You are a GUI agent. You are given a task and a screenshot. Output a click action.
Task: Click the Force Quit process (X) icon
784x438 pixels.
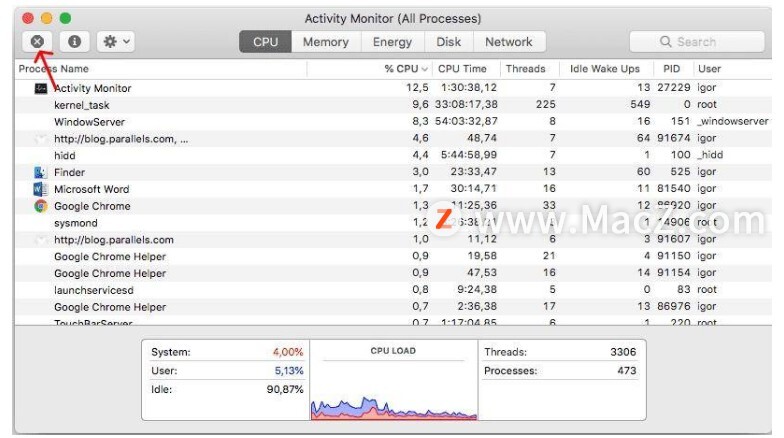[37, 42]
